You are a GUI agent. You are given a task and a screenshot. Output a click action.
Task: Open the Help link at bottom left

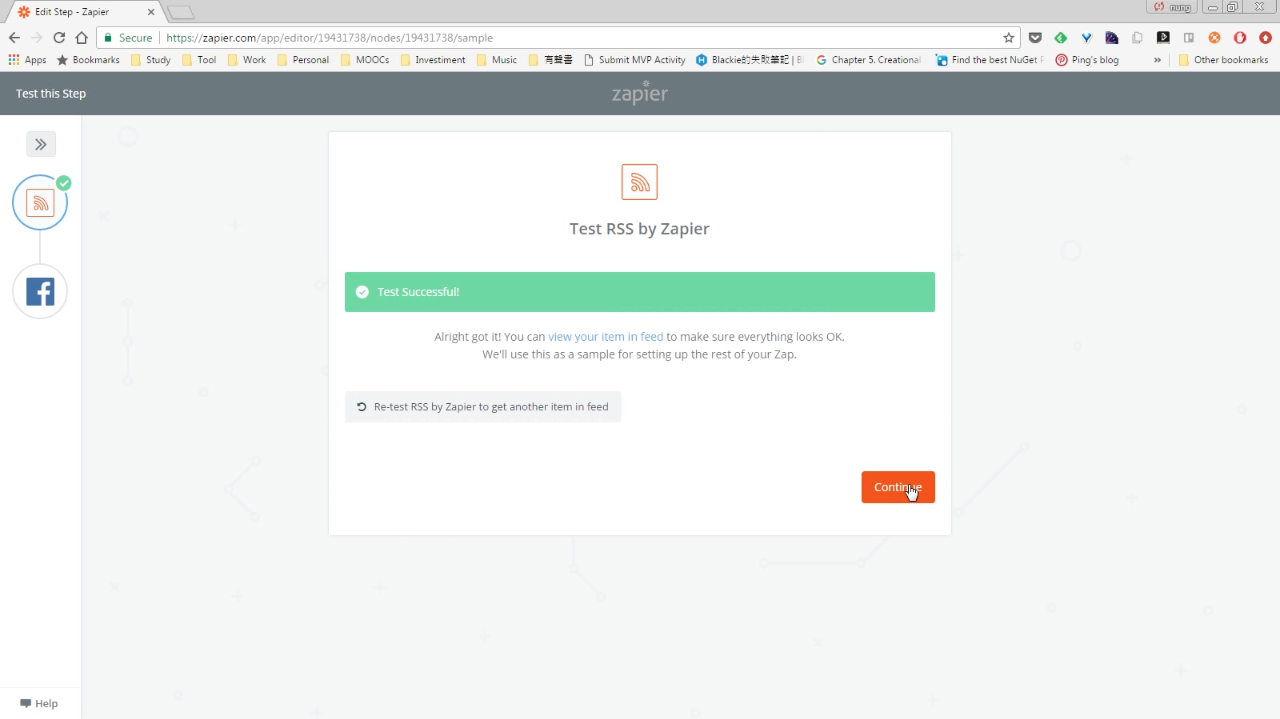tap(39, 703)
